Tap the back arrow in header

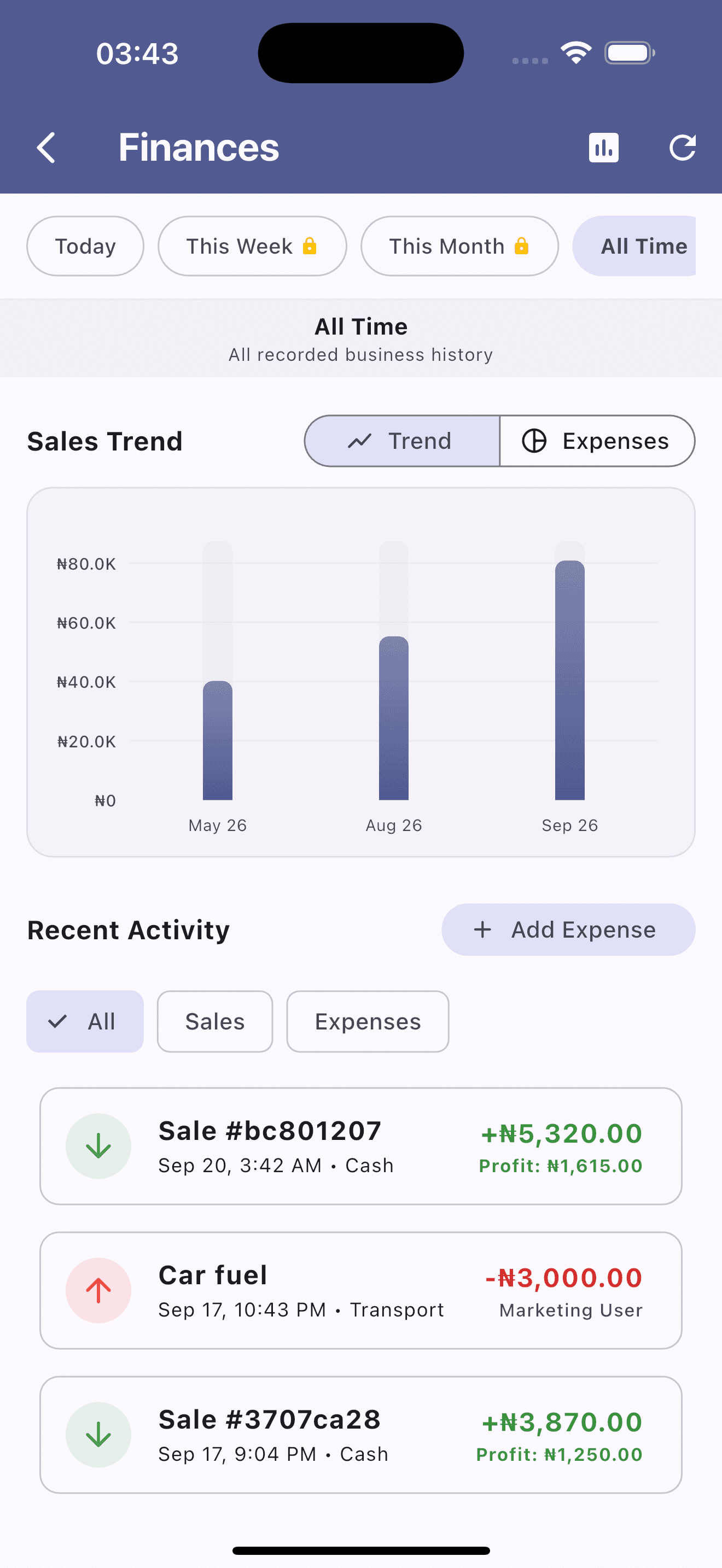pyautogui.click(x=46, y=147)
